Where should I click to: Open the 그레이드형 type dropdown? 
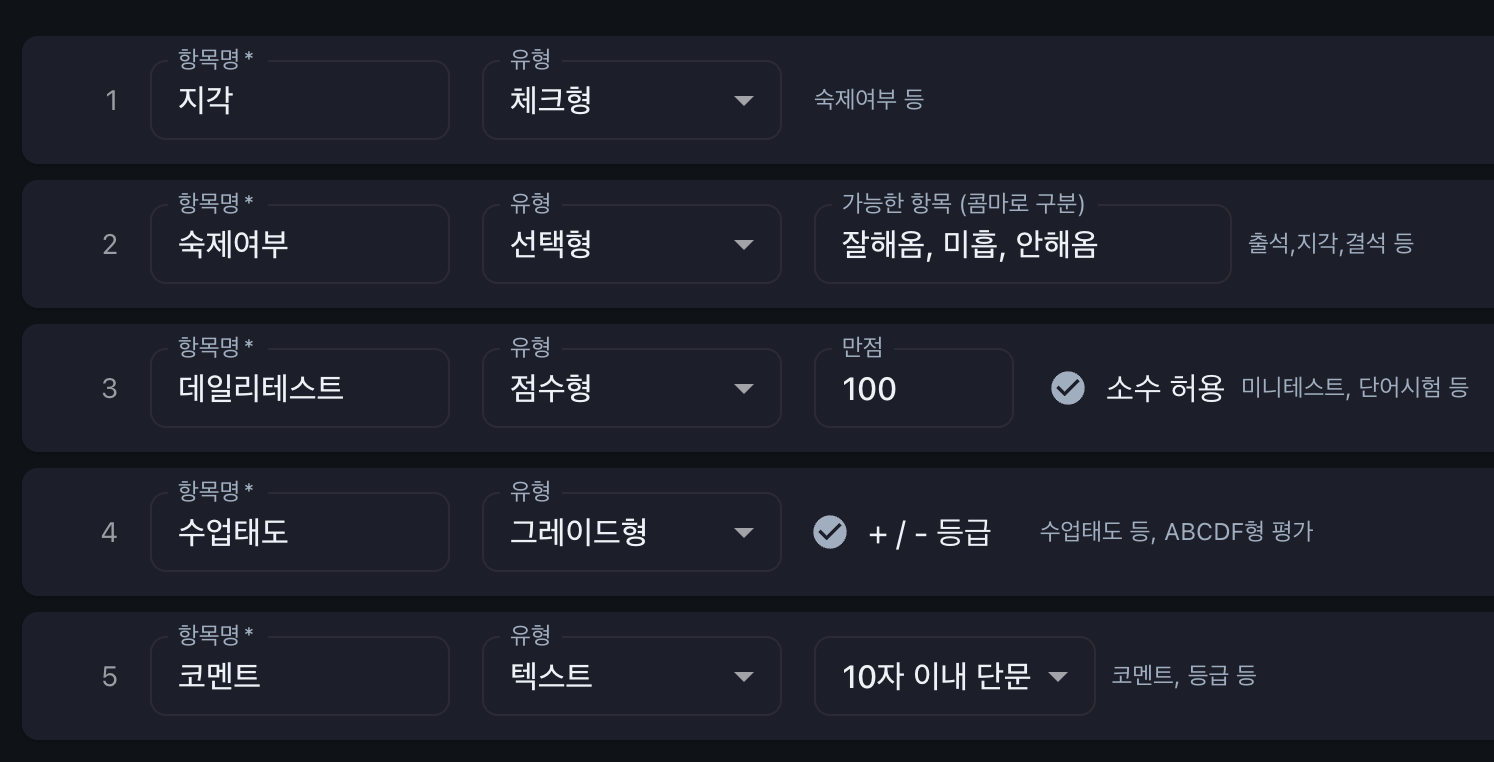point(630,533)
